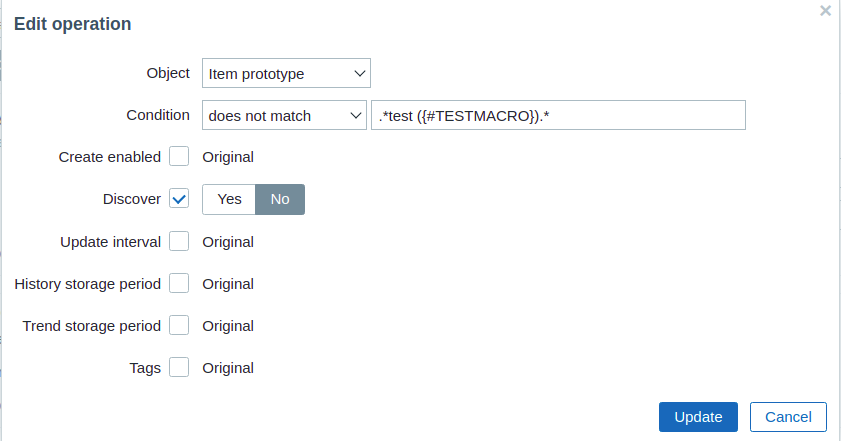
Task: Open the Object dropdown showing Item prototype
Action: point(286,73)
